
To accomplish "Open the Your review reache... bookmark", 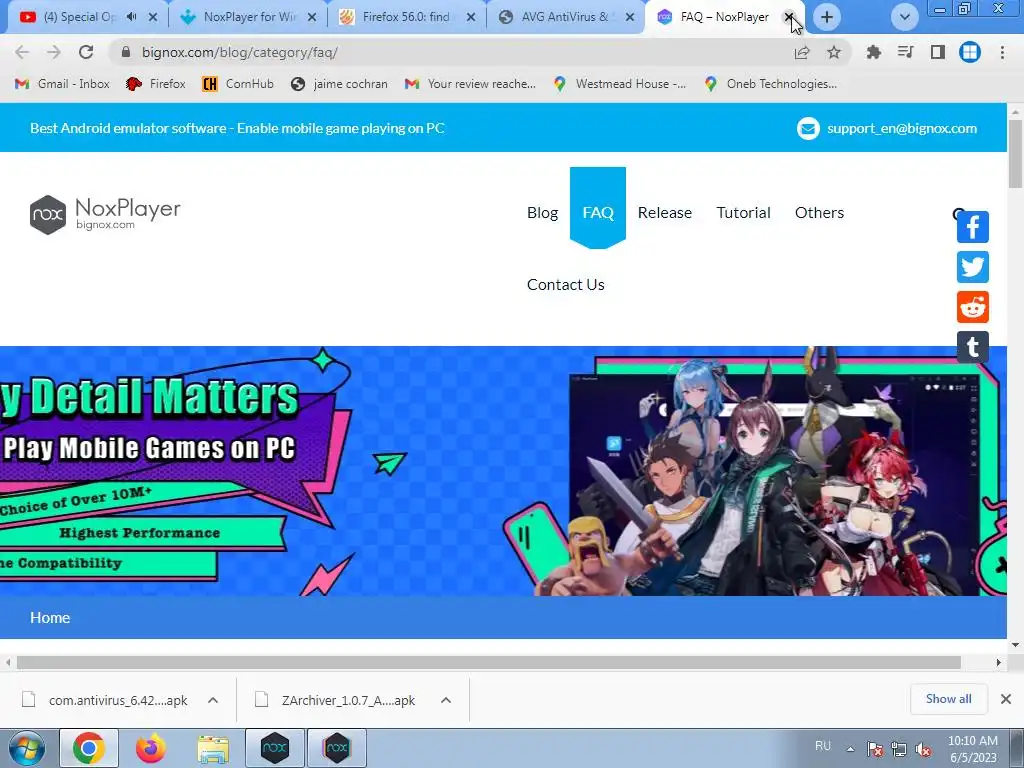I will coord(470,84).
